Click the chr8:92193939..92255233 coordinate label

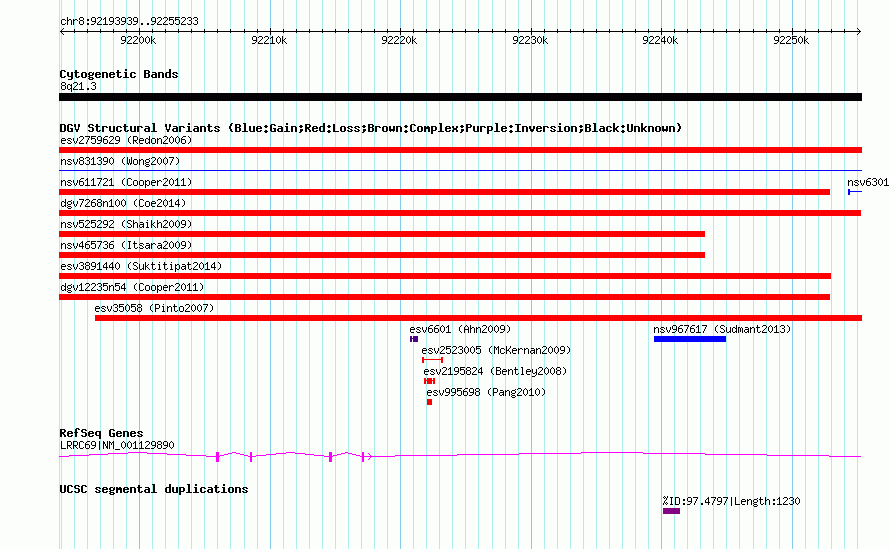[x=129, y=22]
